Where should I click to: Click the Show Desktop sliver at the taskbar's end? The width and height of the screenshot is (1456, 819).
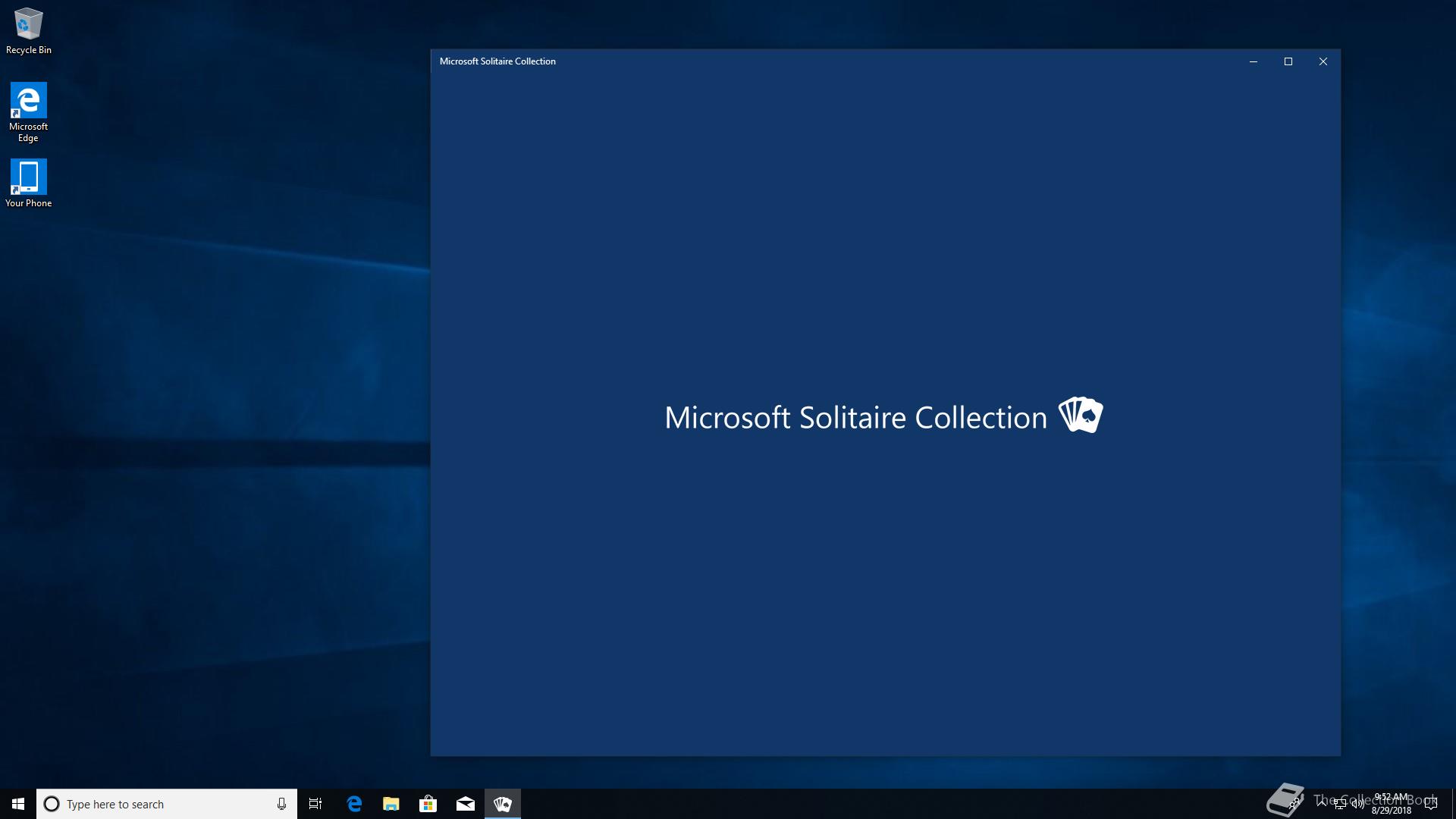tap(1453, 804)
